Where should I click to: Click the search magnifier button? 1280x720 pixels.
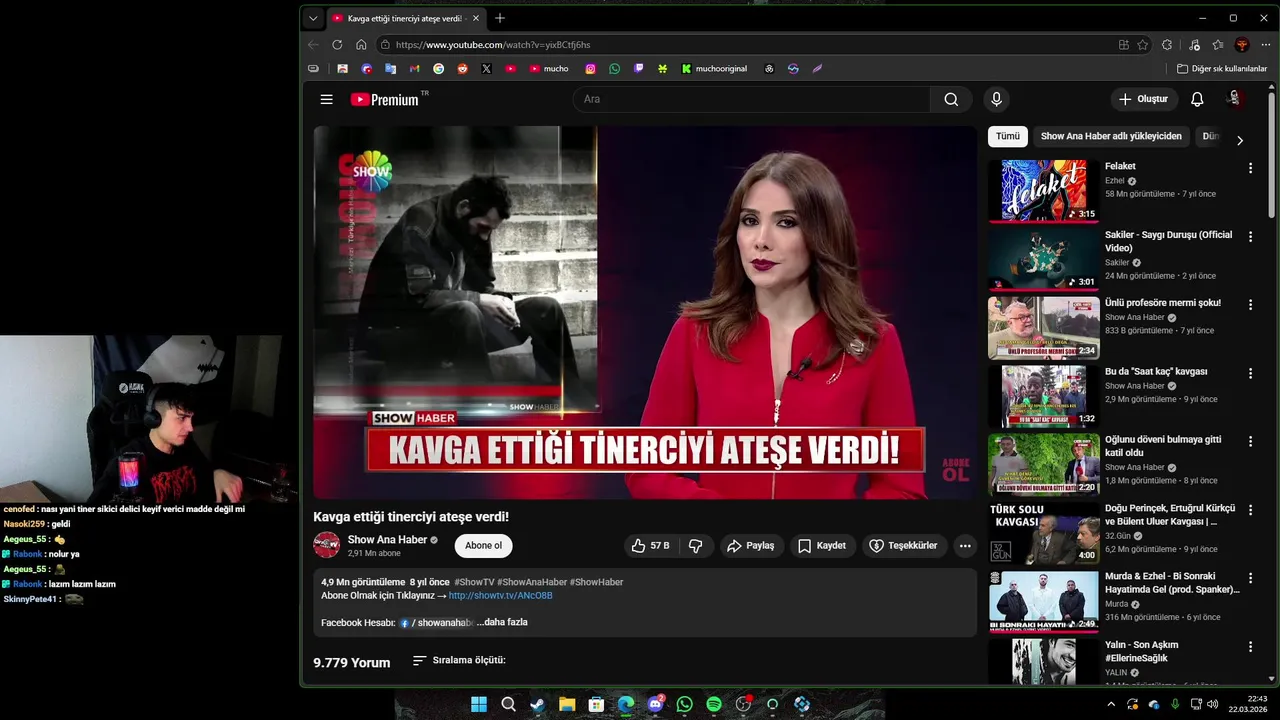click(951, 99)
